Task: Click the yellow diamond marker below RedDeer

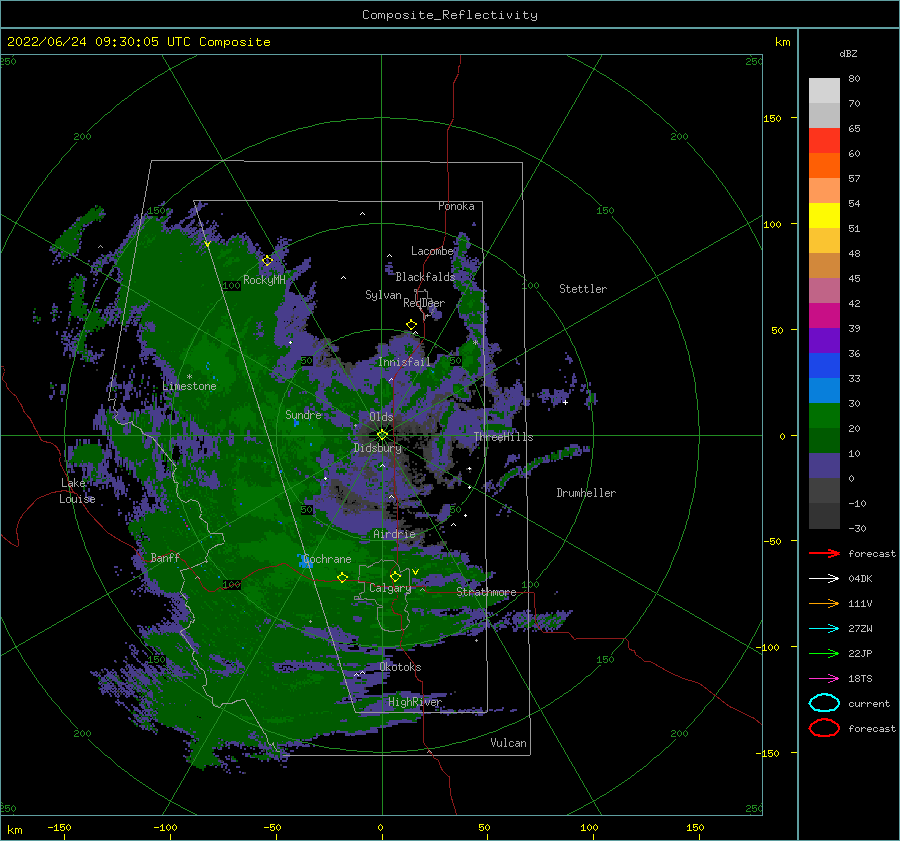Action: click(411, 325)
